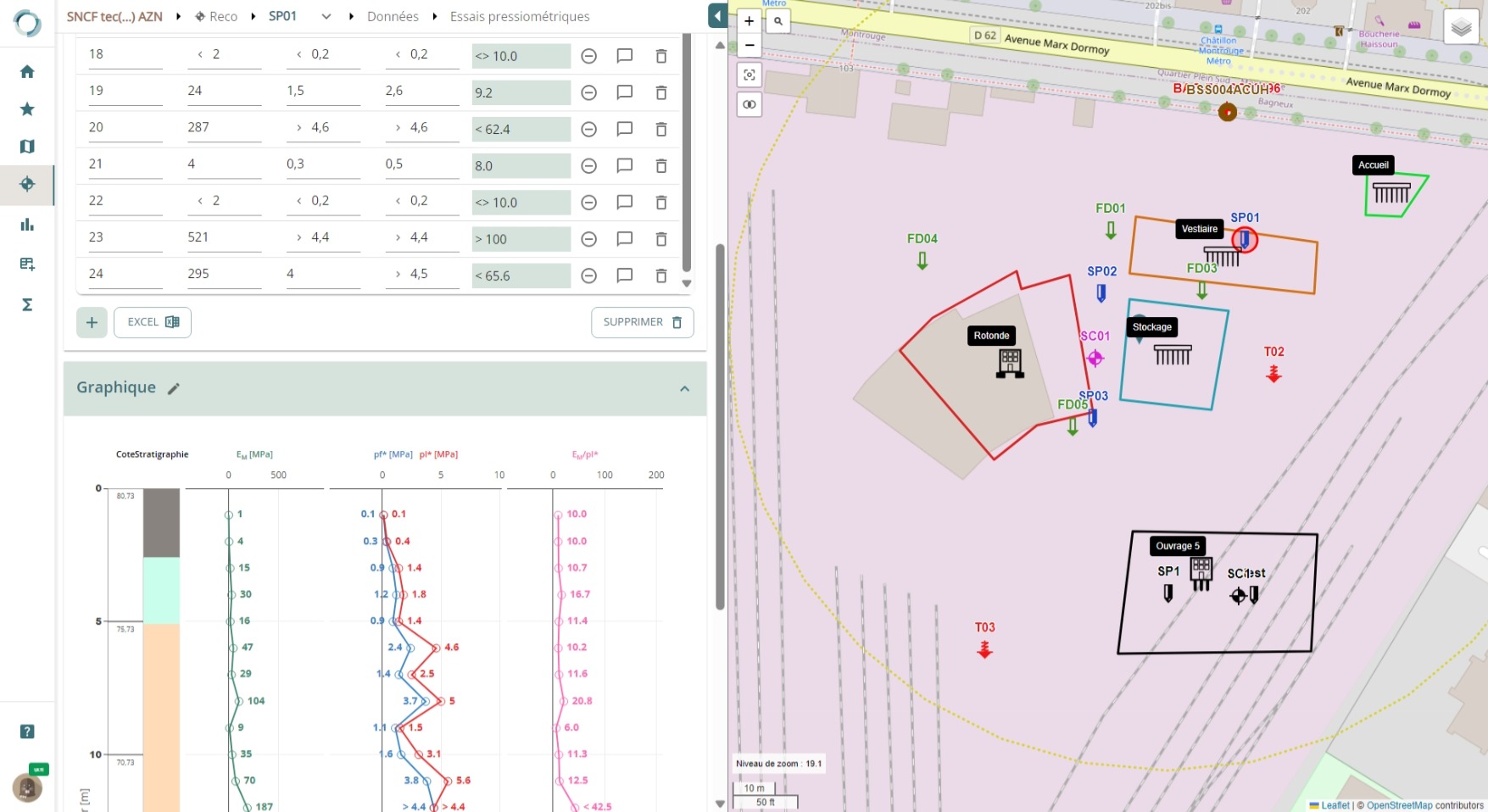Click the map layers control icon

[x=1461, y=28]
